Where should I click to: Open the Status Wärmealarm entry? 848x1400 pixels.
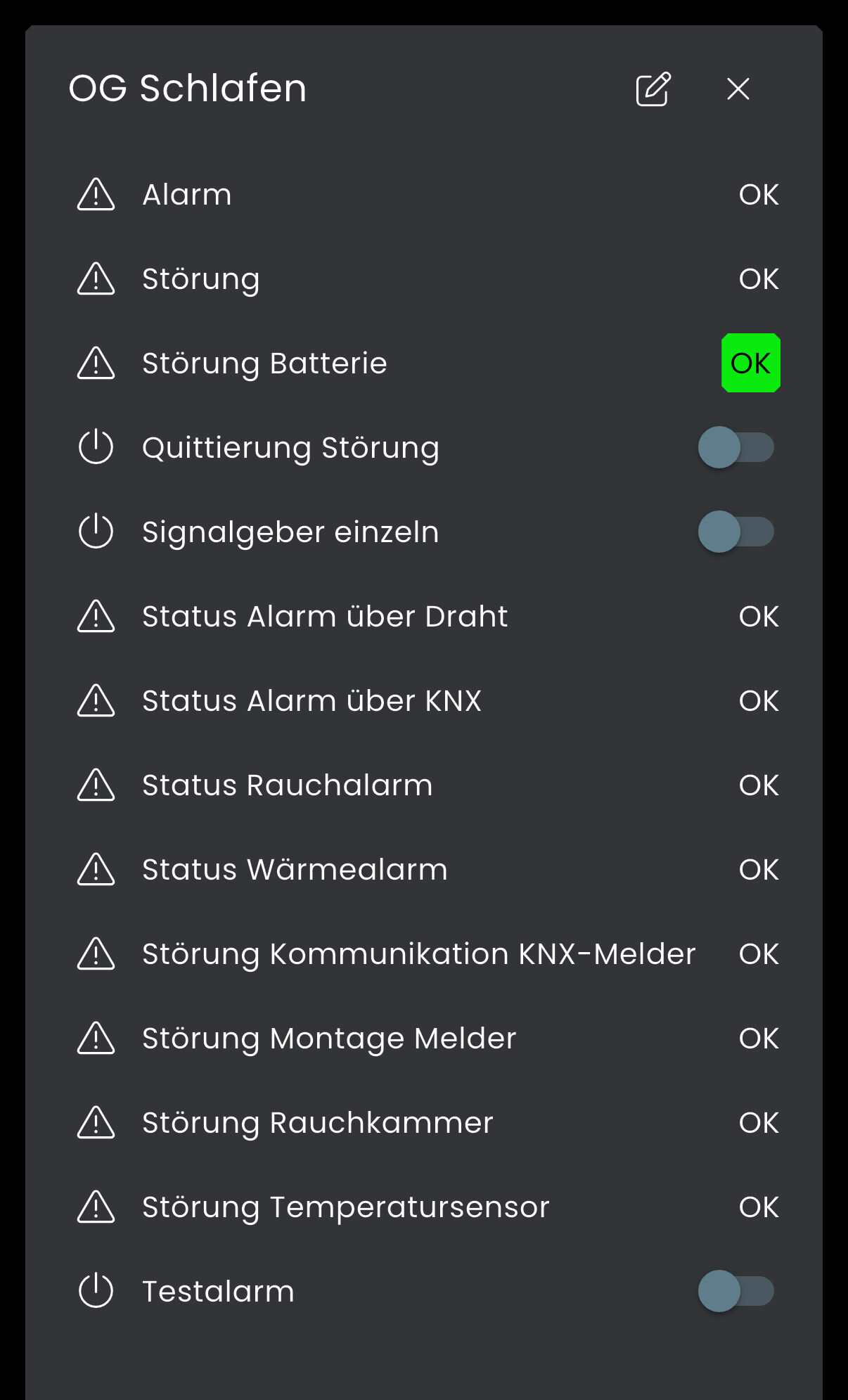point(295,870)
